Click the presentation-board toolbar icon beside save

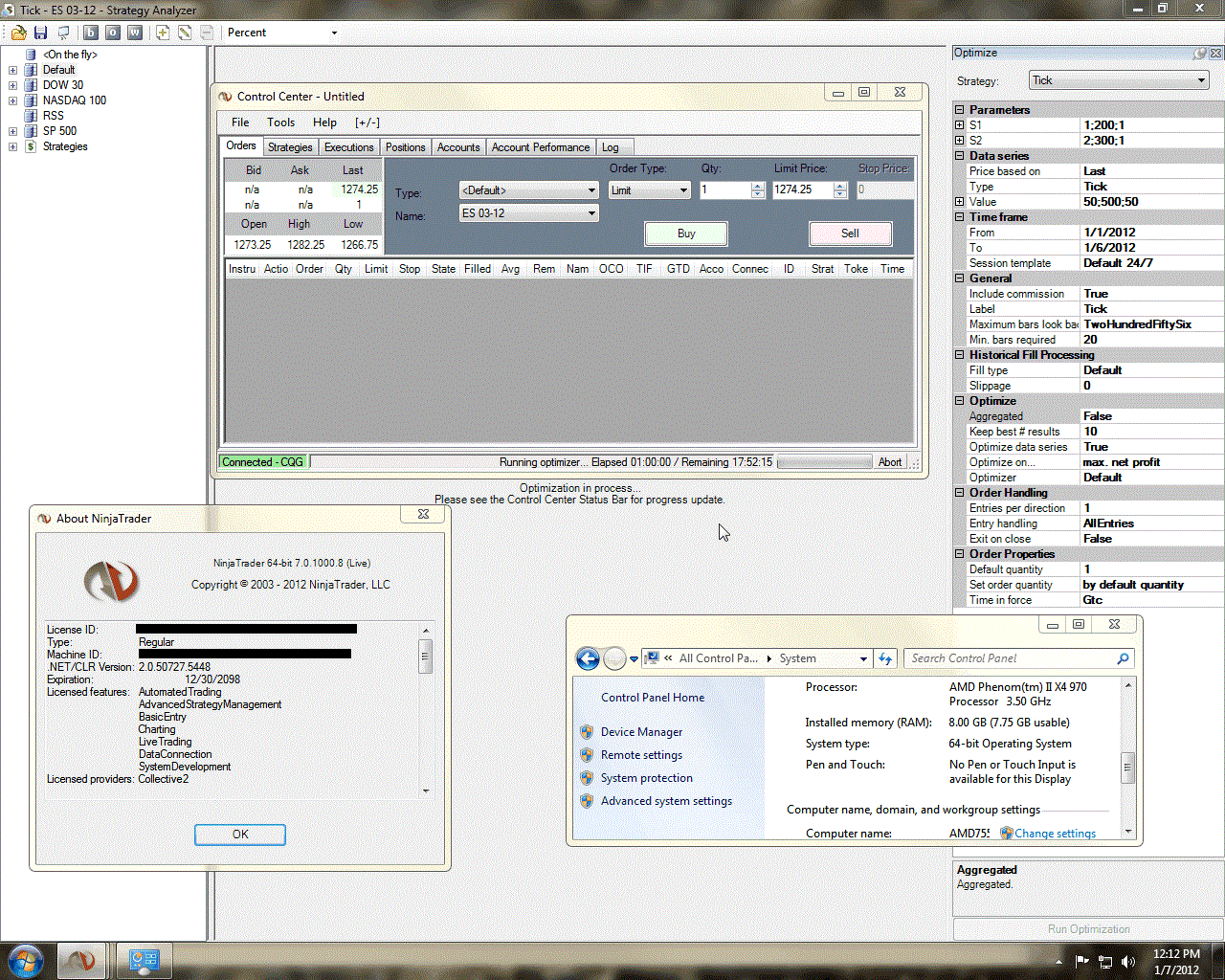point(63,33)
